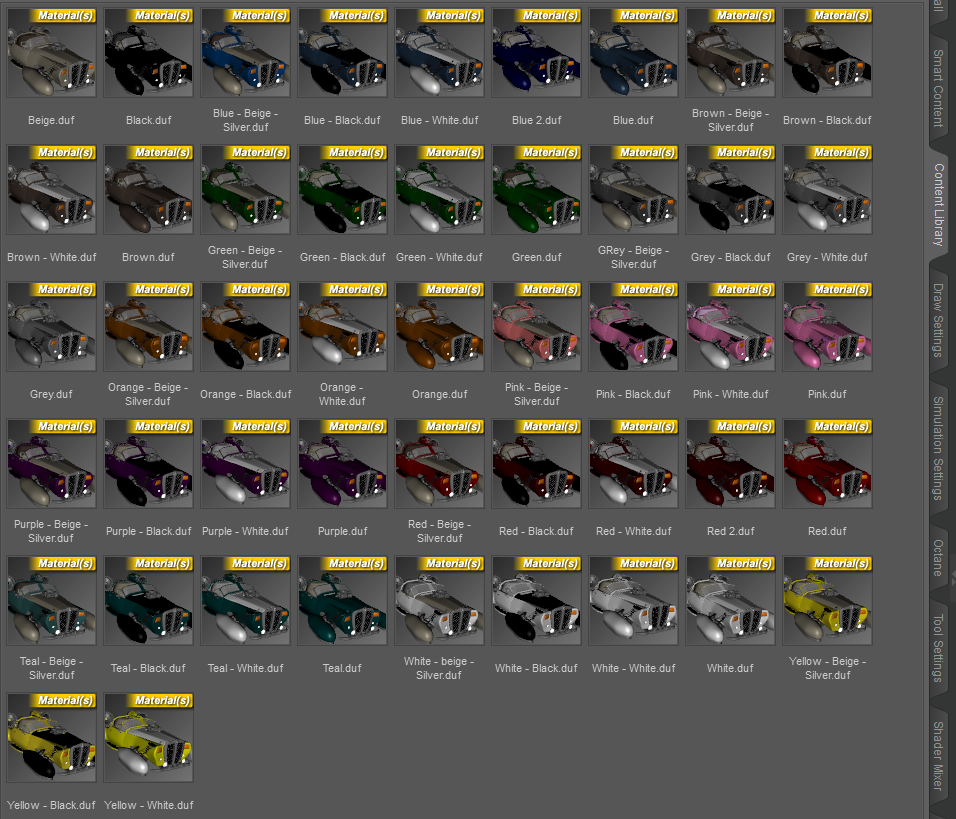956x819 pixels.
Task: Select Purple - Beige - Silver.duf thumbnail
Action: pyautogui.click(x=51, y=463)
